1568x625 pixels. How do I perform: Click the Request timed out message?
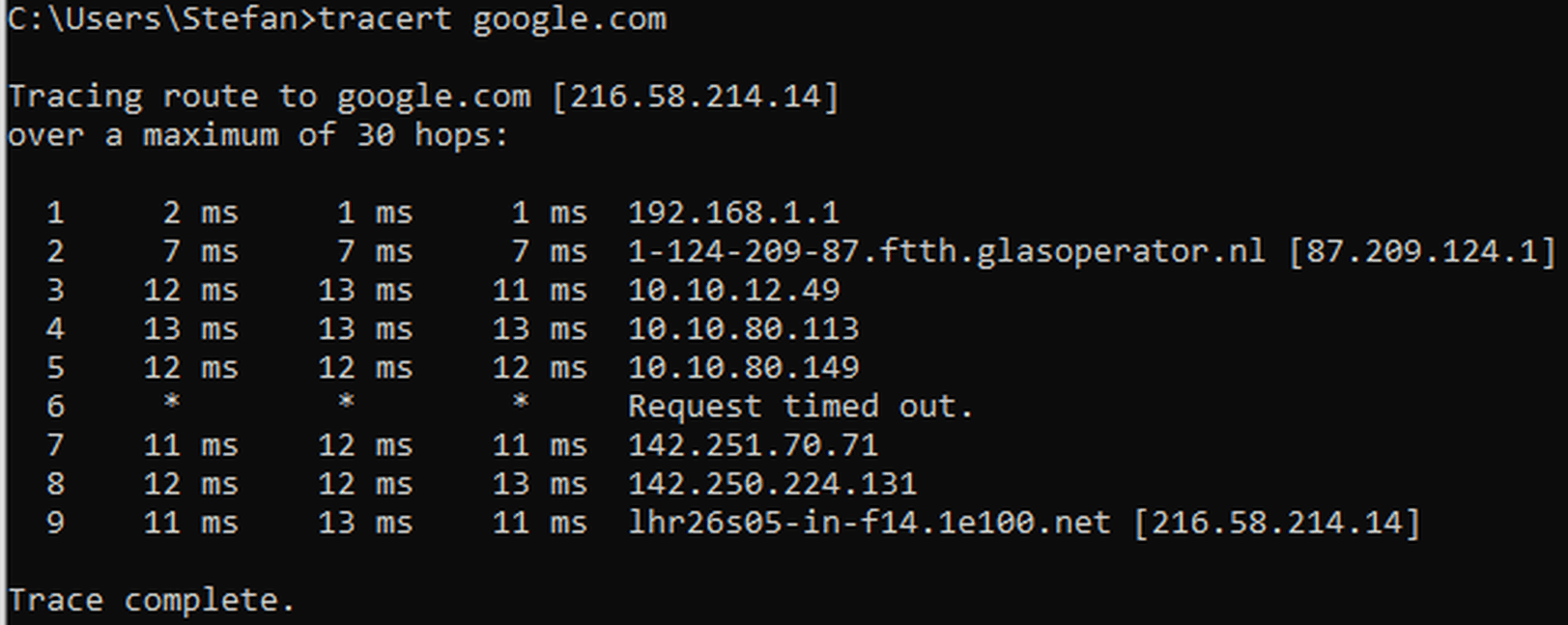point(800,407)
